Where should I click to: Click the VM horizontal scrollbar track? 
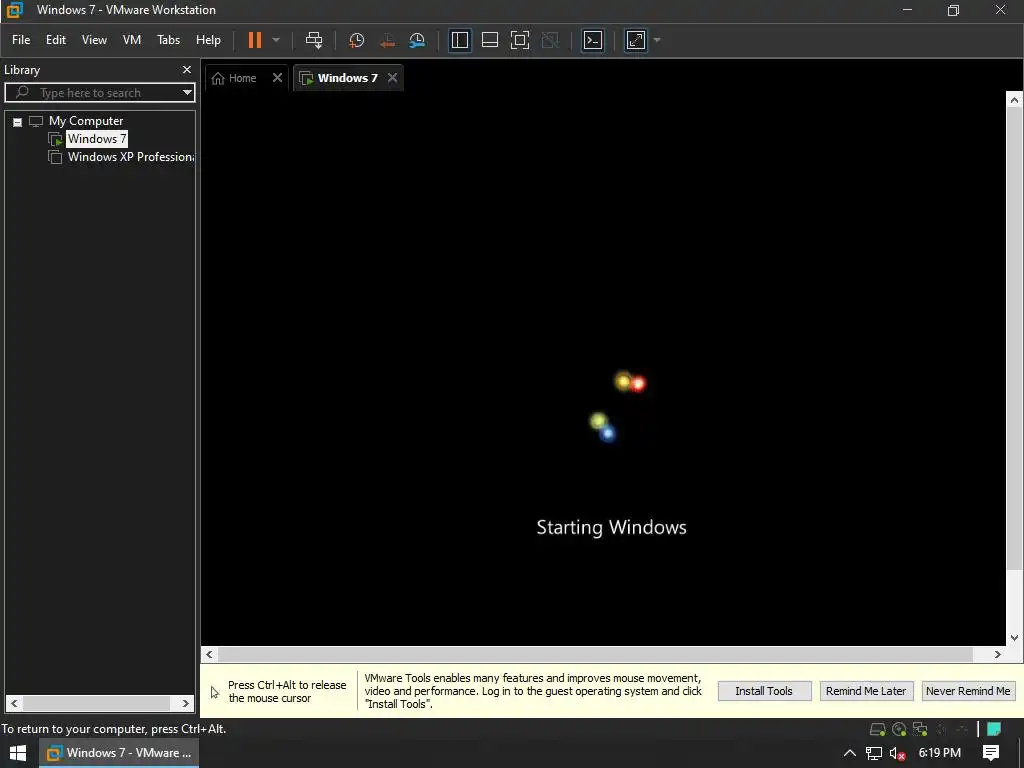click(x=596, y=654)
